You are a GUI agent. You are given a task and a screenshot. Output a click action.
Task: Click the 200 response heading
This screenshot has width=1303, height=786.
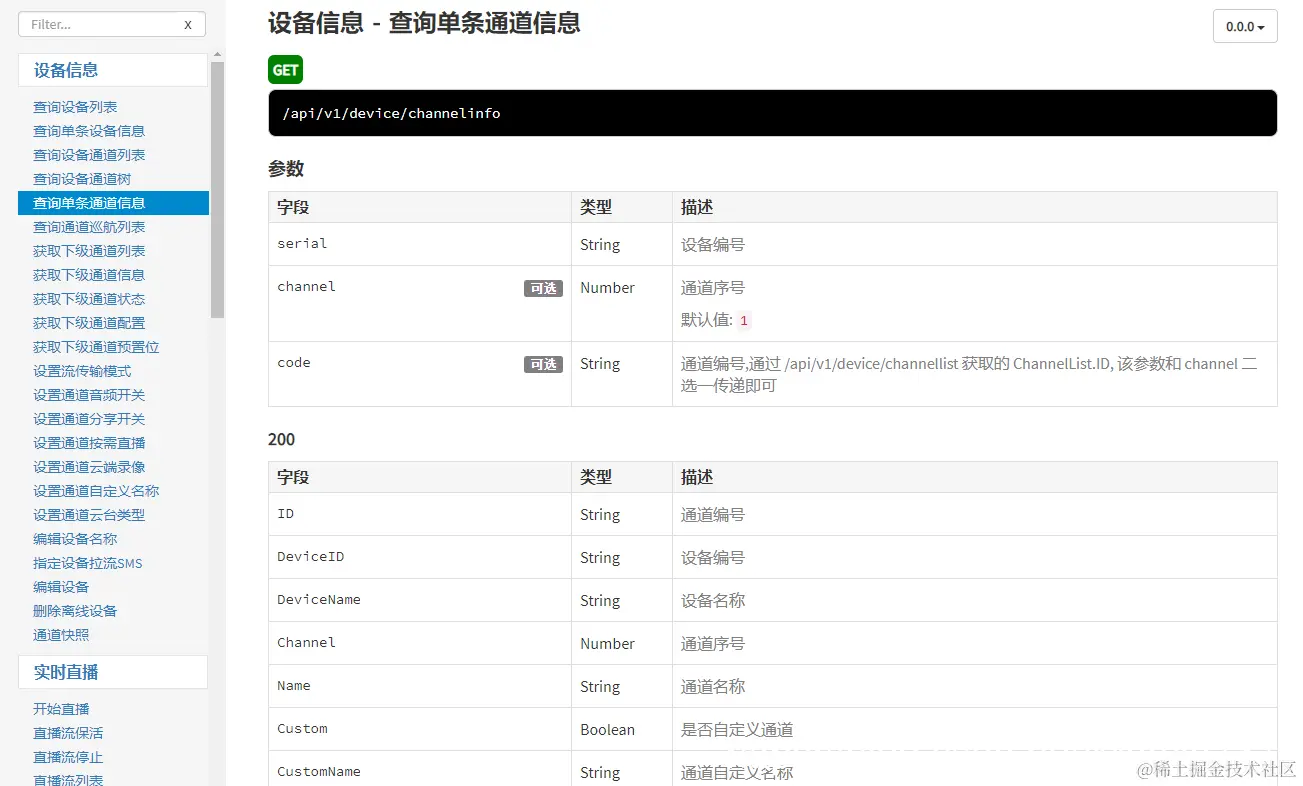click(281, 439)
